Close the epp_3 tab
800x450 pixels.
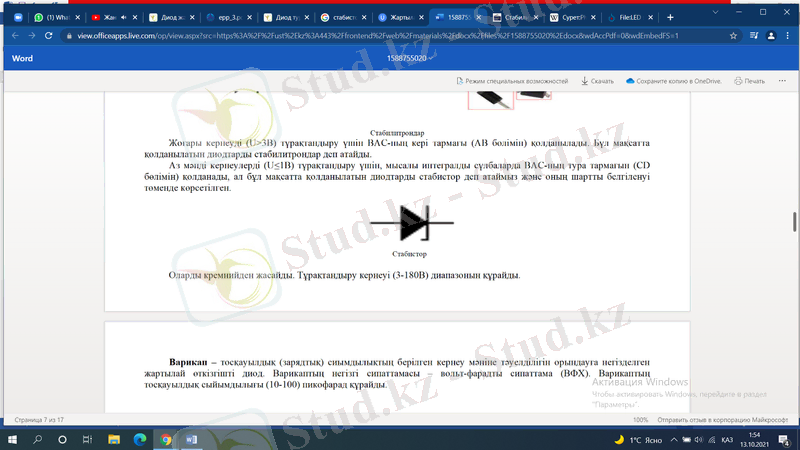click(x=249, y=17)
